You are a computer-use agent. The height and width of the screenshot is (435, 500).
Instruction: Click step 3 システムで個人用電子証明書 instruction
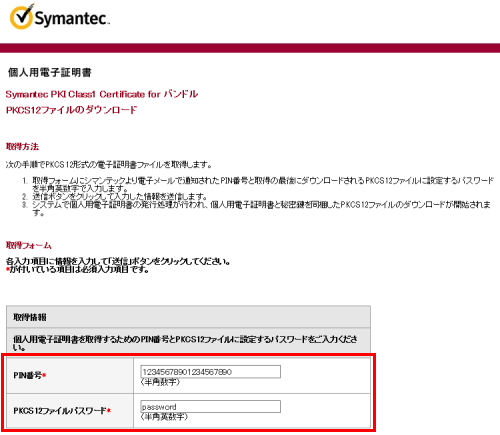[261, 208]
